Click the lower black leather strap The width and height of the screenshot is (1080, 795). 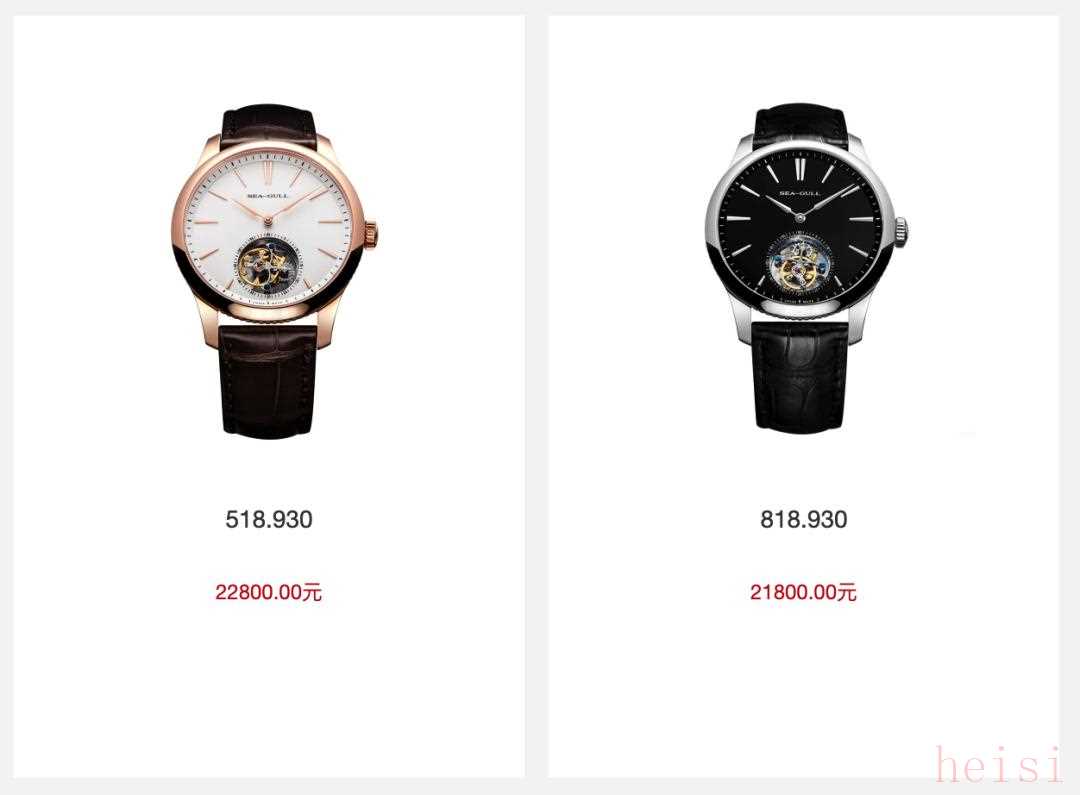coord(800,375)
